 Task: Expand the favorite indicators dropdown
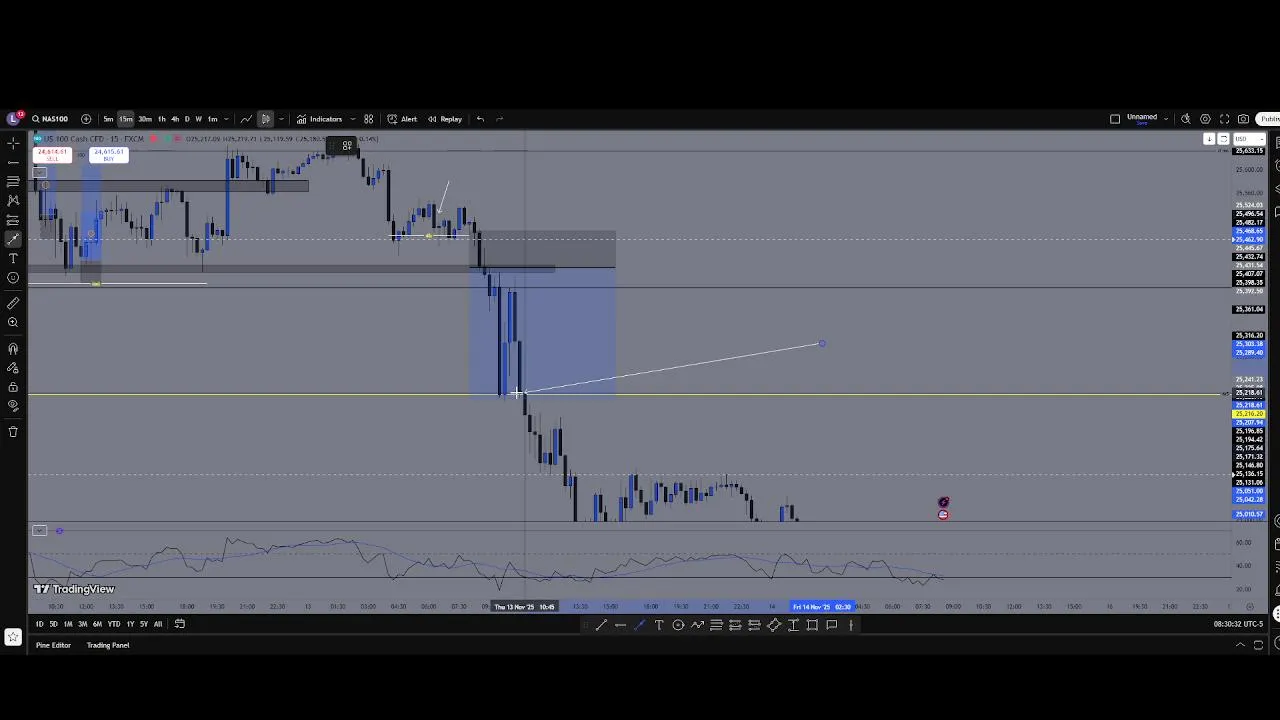(x=352, y=119)
